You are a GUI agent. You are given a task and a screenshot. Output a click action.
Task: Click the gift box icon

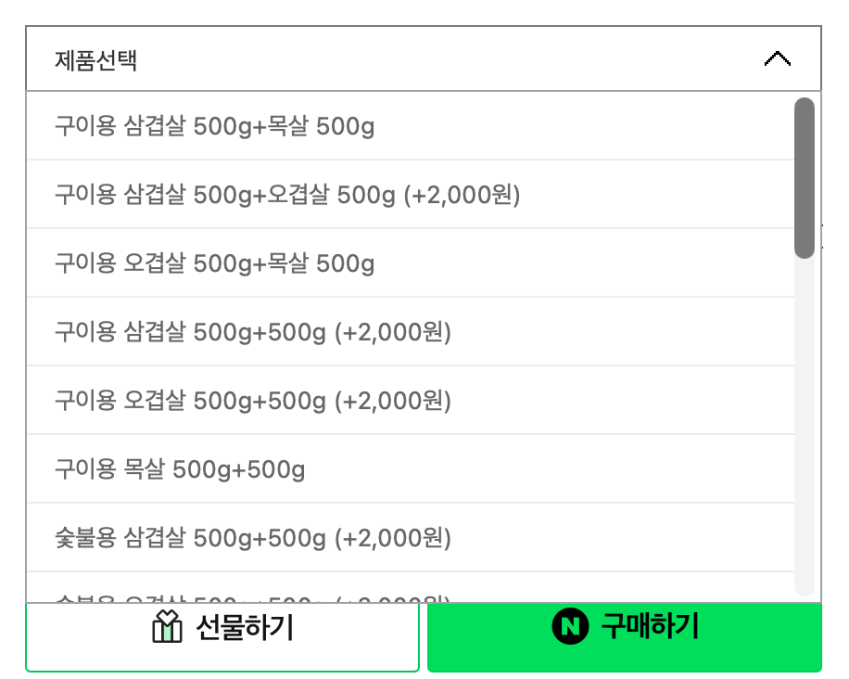[x=167, y=627]
